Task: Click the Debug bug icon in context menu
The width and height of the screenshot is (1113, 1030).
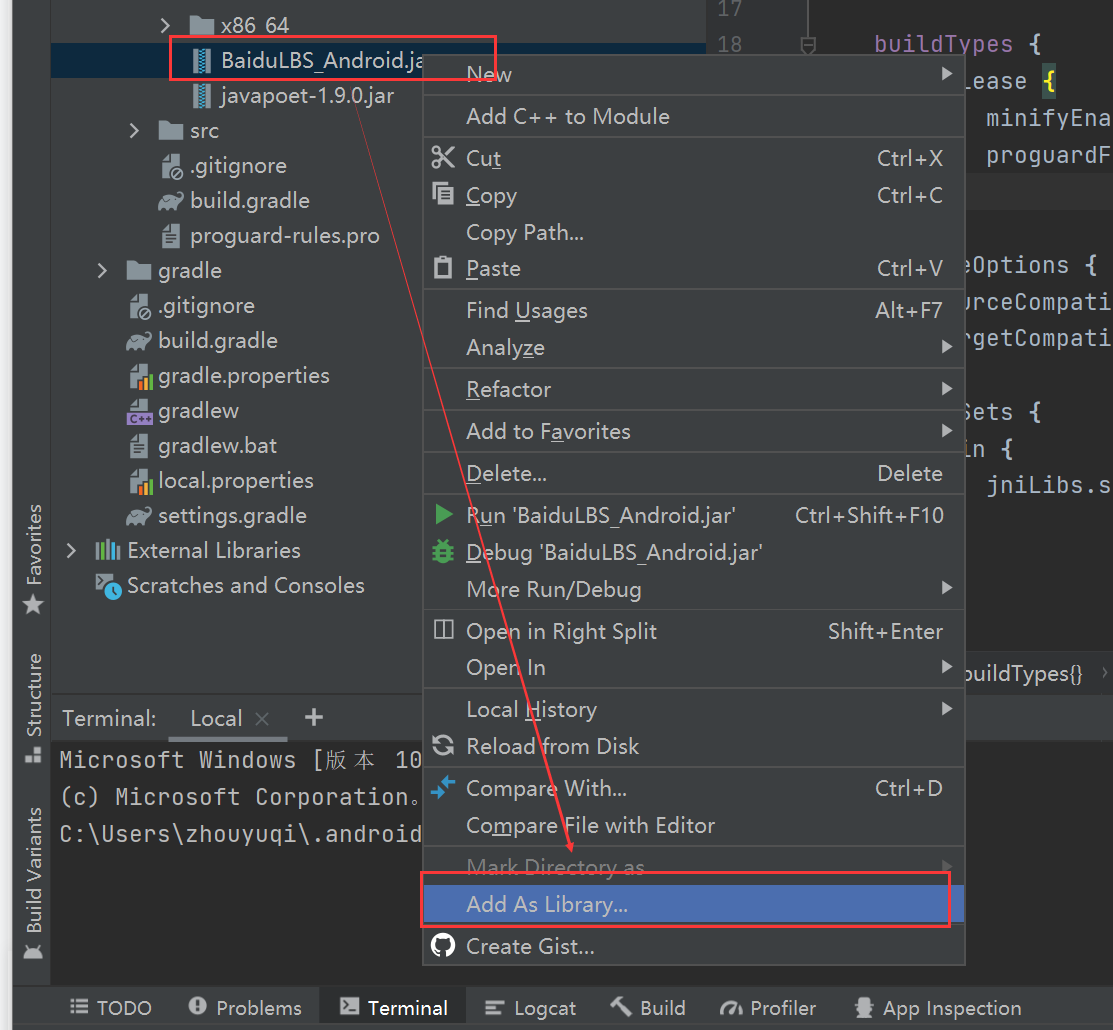Action: tap(445, 551)
